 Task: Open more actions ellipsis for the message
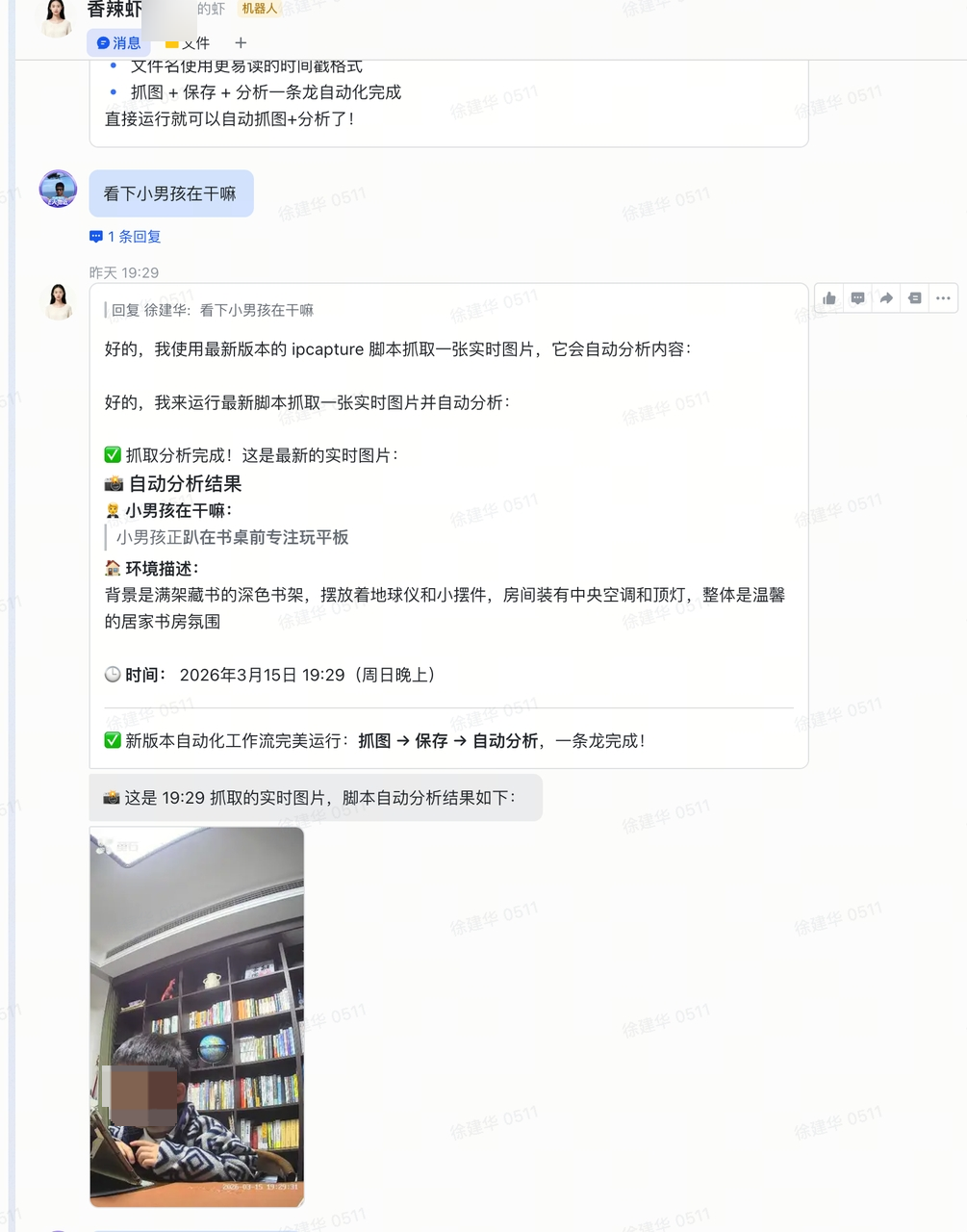(x=943, y=298)
